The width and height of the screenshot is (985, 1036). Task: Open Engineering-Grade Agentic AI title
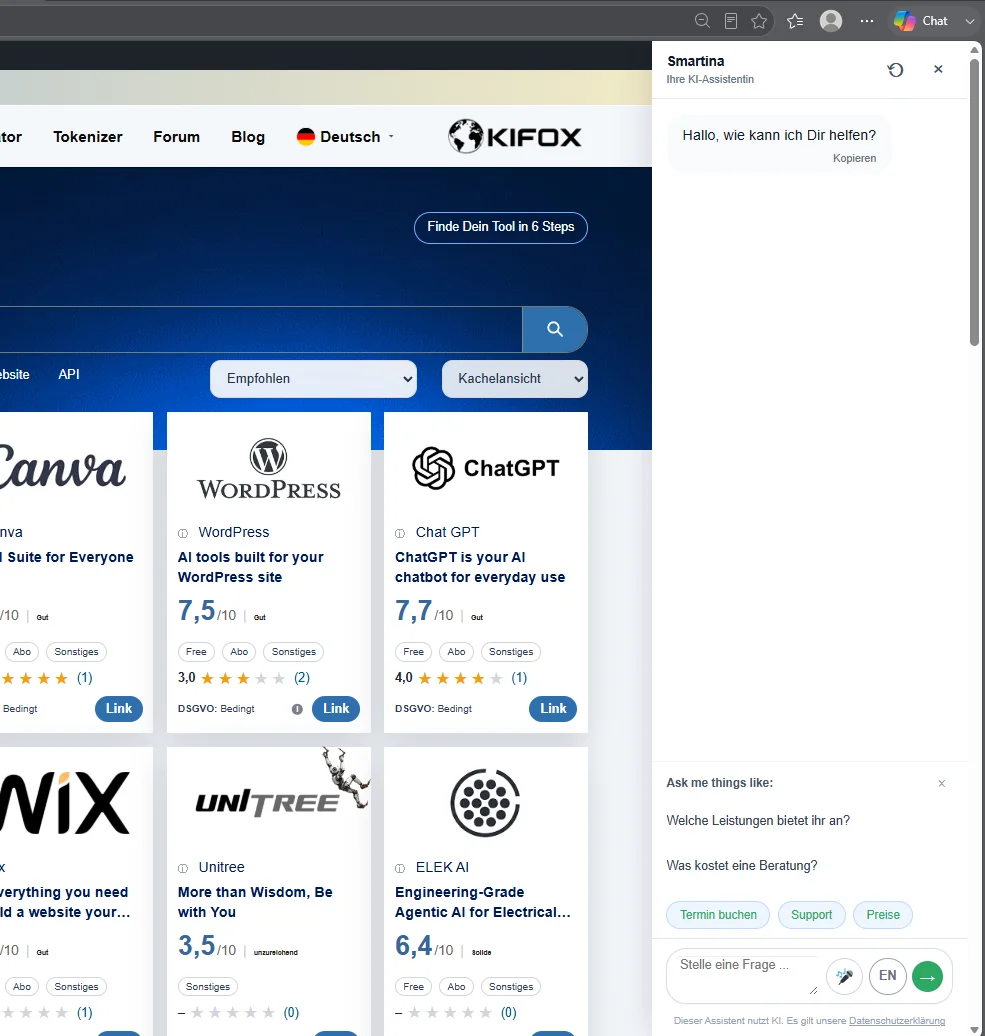pyautogui.click(x=483, y=902)
